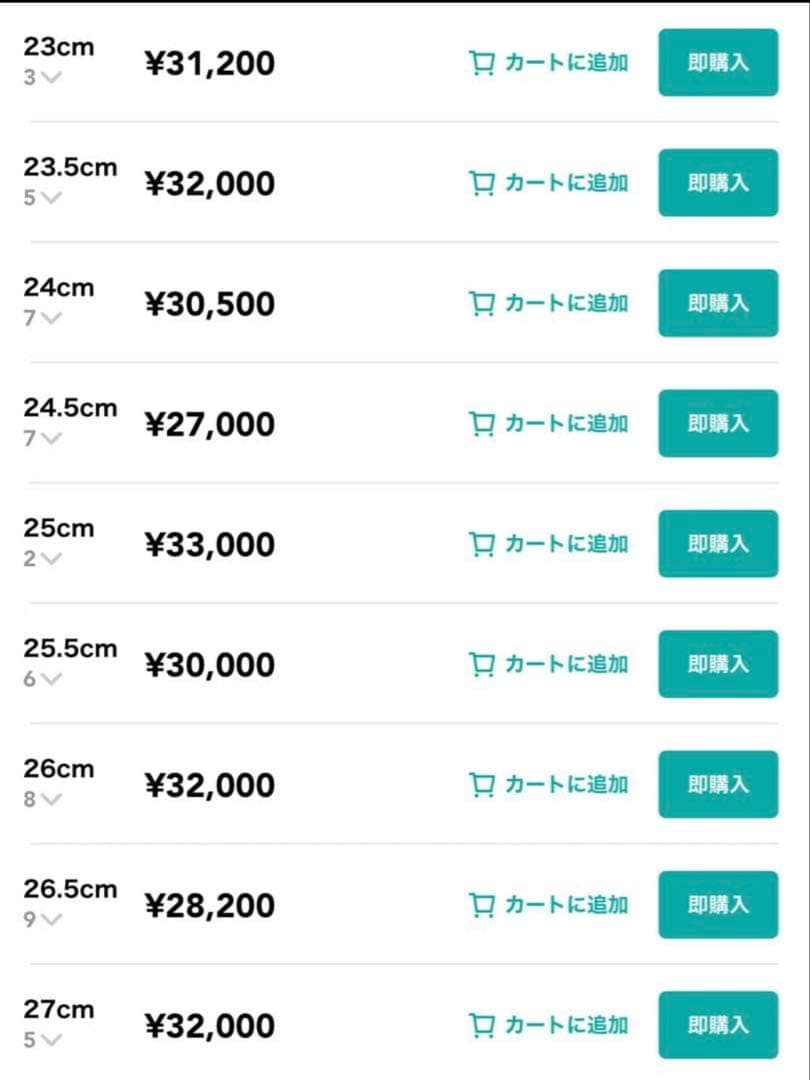
Task: Click the cart icon for 25cm size
Action: 482,544
